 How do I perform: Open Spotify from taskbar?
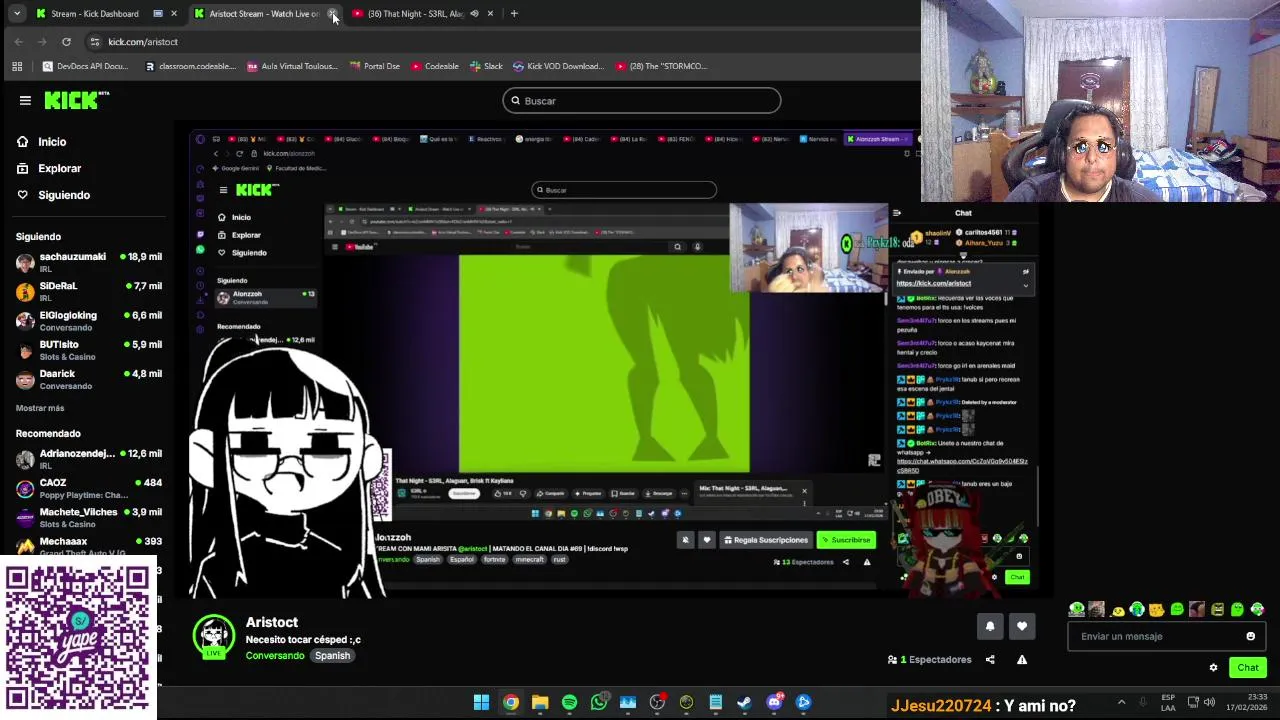(569, 702)
